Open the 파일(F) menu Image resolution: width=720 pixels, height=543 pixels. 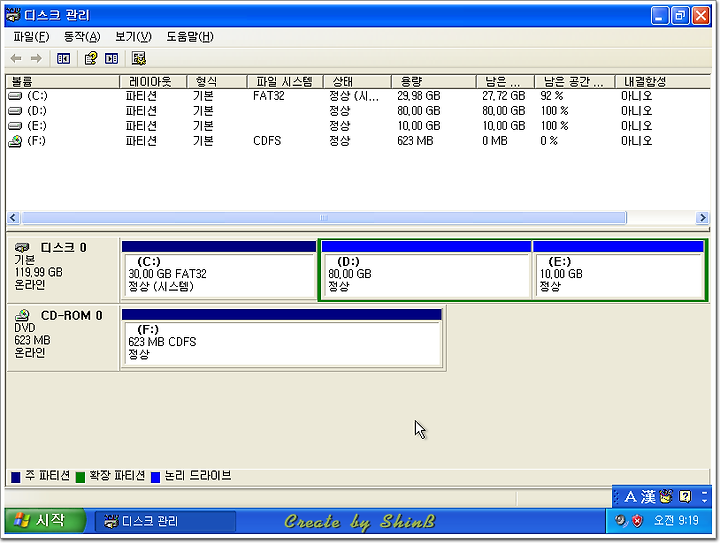click(x=31, y=37)
